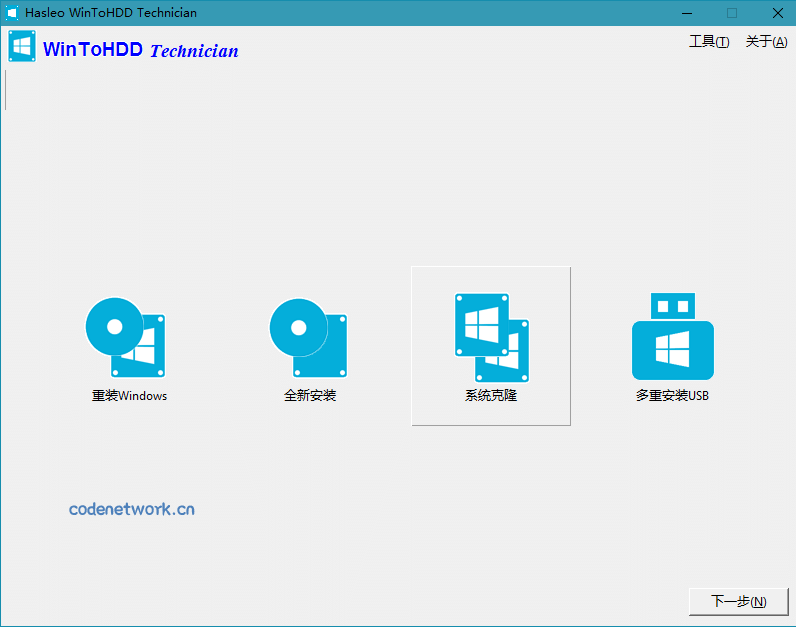Click the 系统克隆 label text

(x=491, y=395)
